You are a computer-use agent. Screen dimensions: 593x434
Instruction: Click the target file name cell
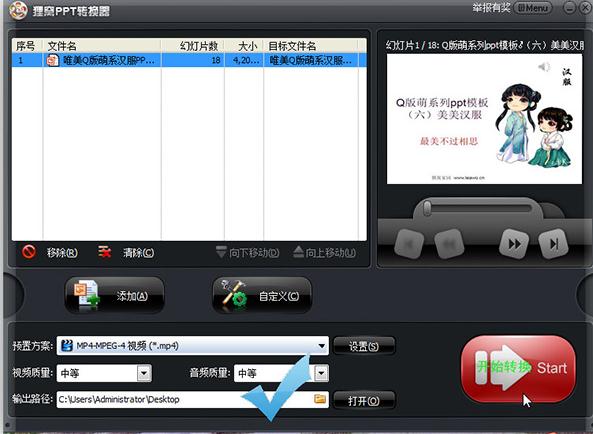coord(311,60)
